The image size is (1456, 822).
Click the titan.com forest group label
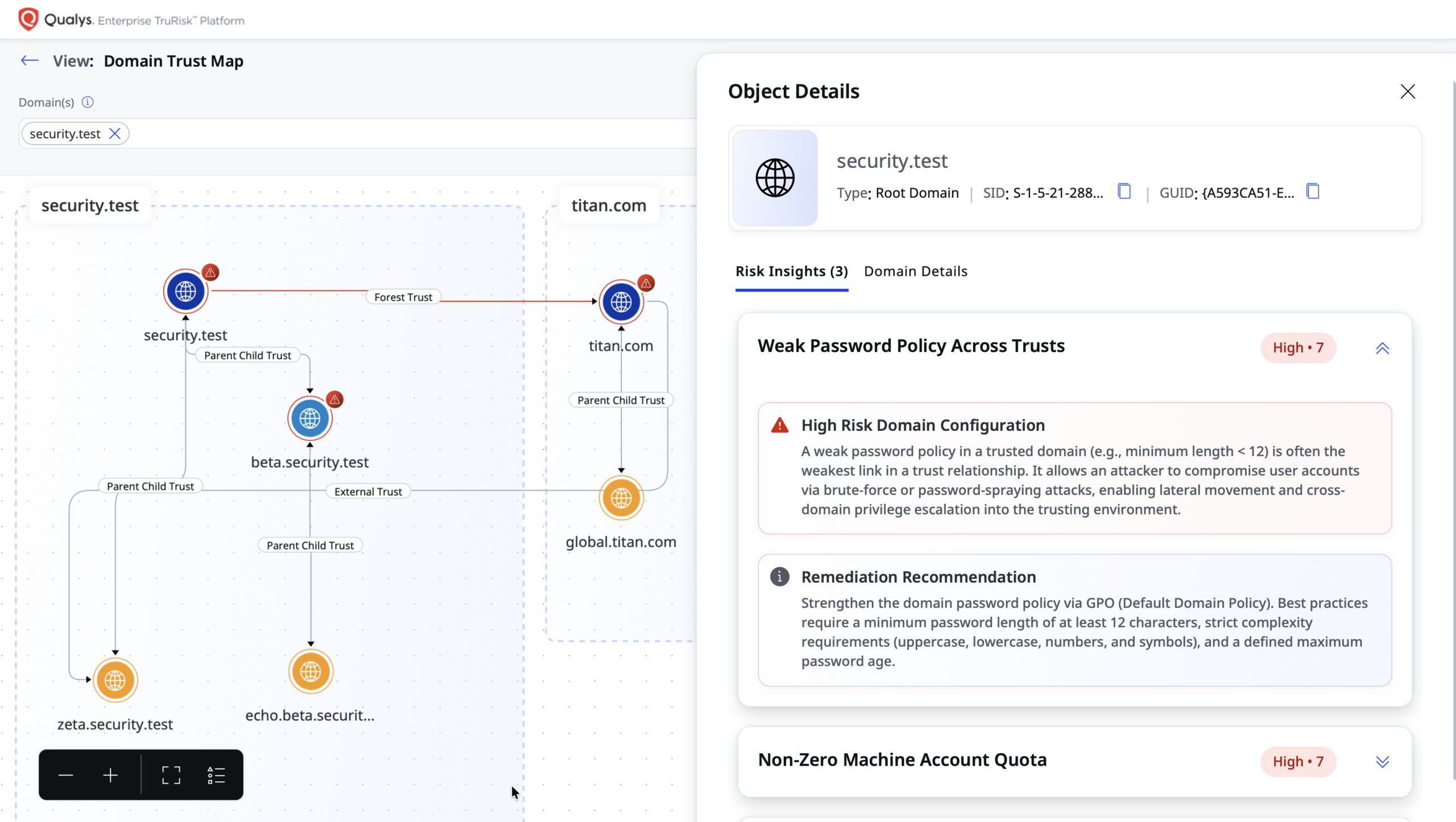pyautogui.click(x=609, y=205)
